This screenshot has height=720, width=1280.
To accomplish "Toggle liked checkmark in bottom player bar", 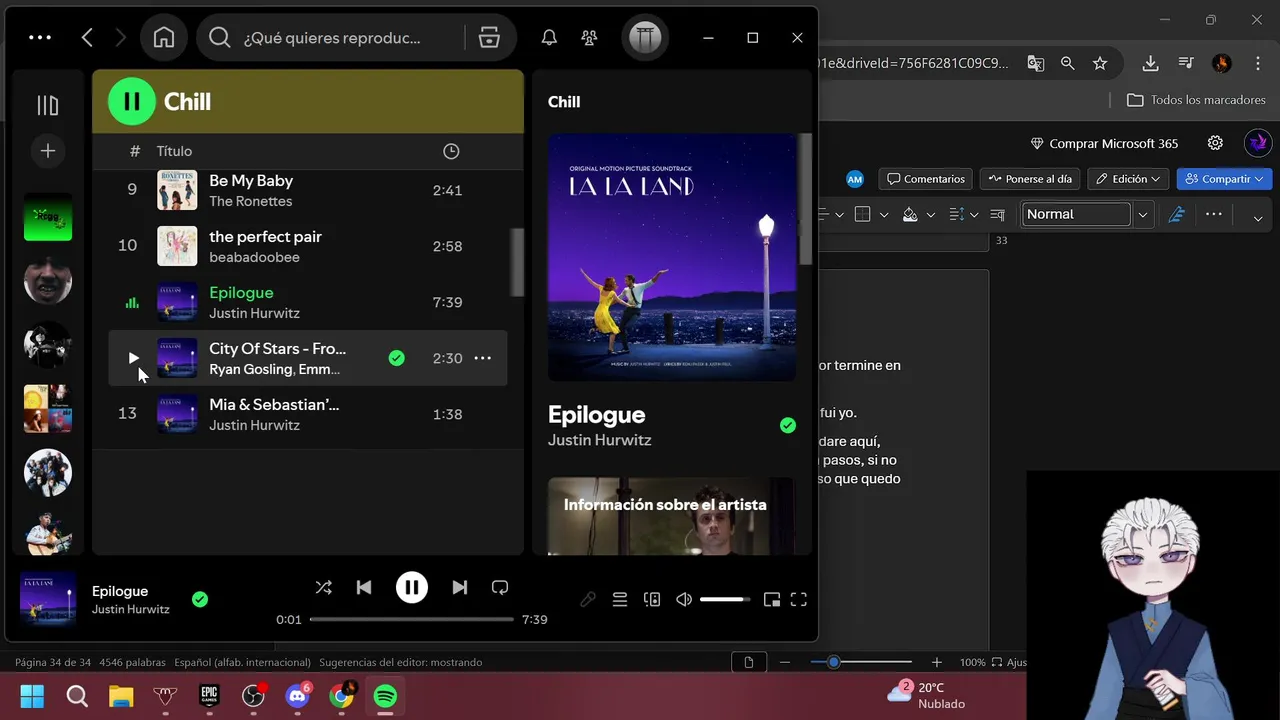I will [x=200, y=599].
